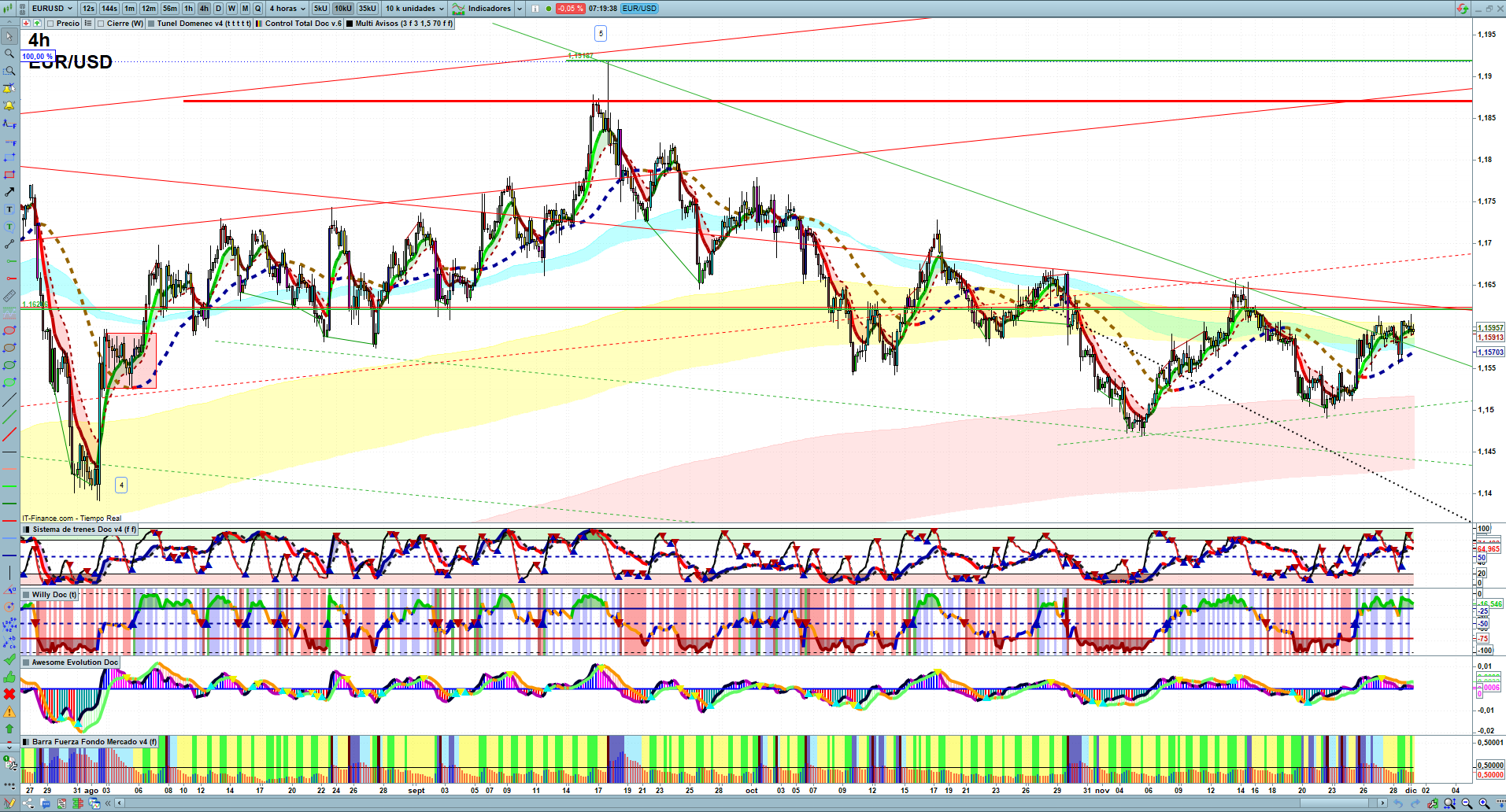Image resolution: width=1506 pixels, height=812 pixels.
Task: Pick the red ellipse drawing tool
Action: tap(9, 330)
